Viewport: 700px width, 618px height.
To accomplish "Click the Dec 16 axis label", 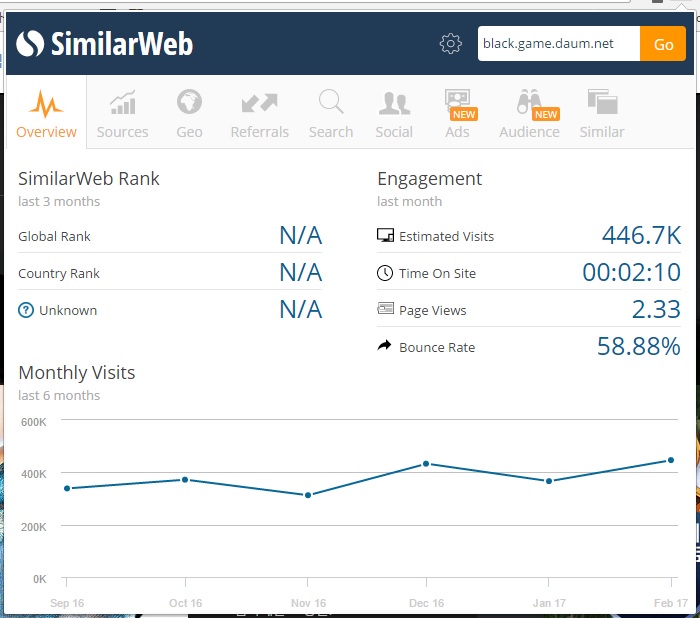I will 426,603.
